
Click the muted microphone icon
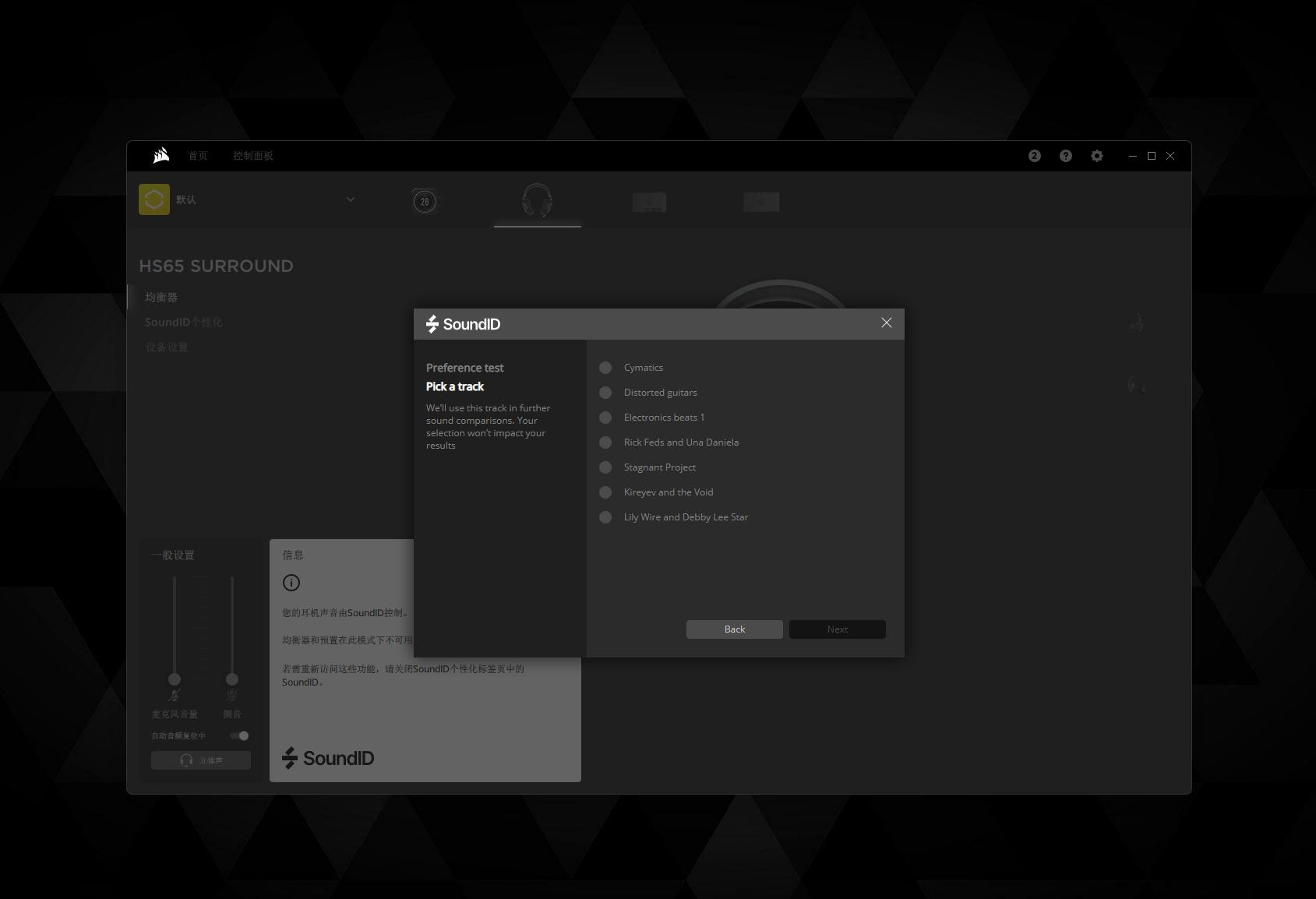175,696
